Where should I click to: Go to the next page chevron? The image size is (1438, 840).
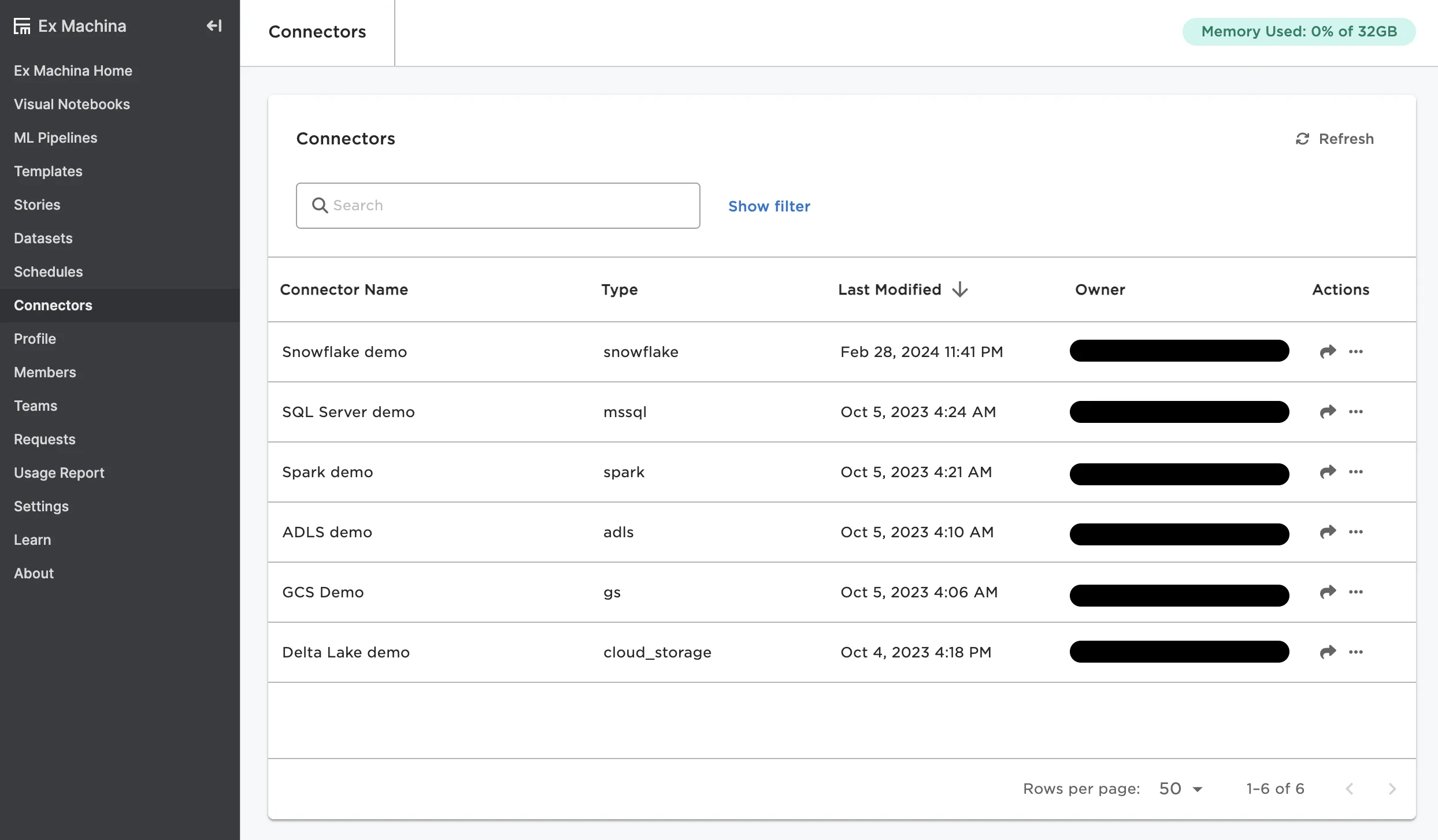coord(1392,789)
